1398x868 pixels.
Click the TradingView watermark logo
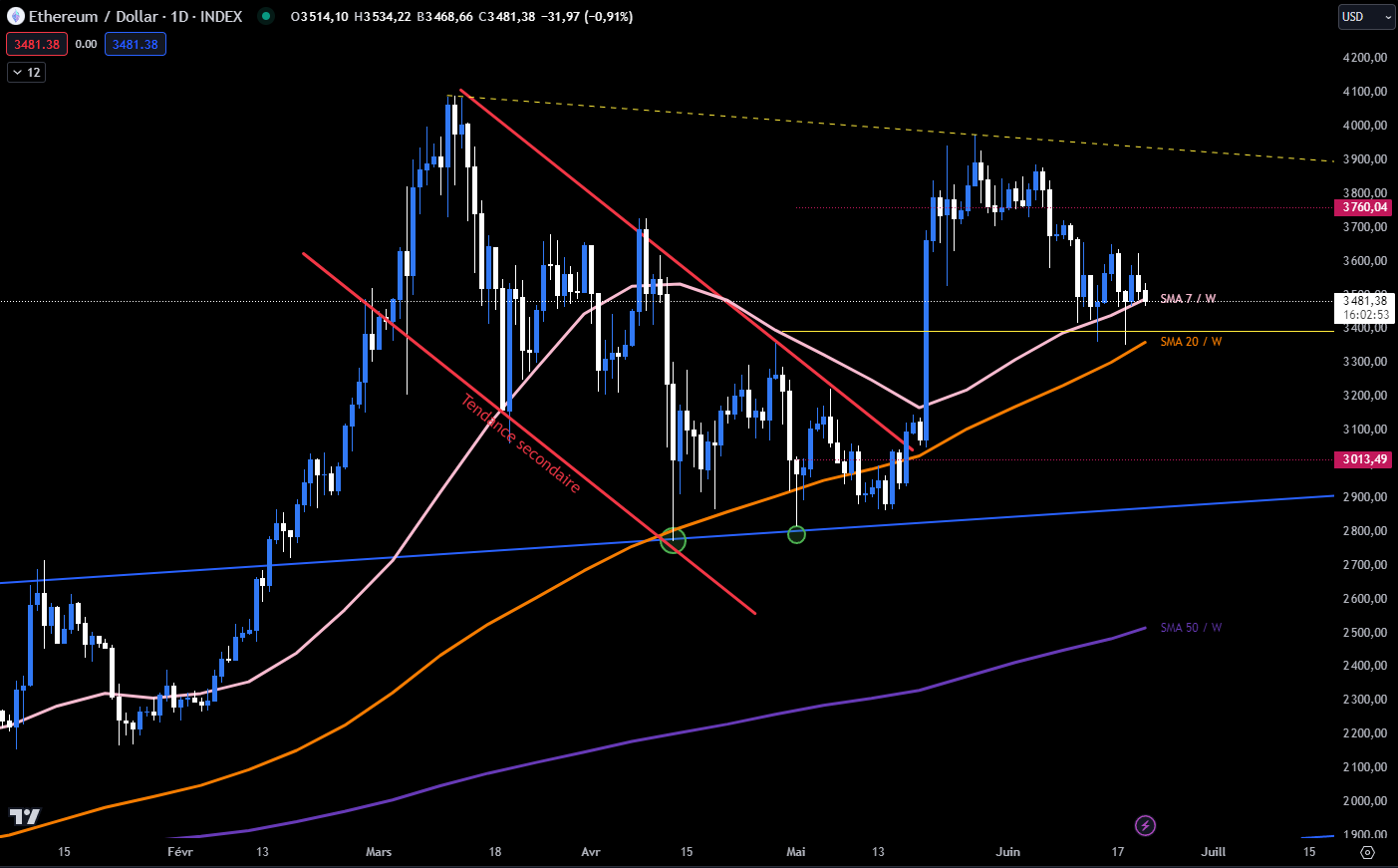pos(24,817)
